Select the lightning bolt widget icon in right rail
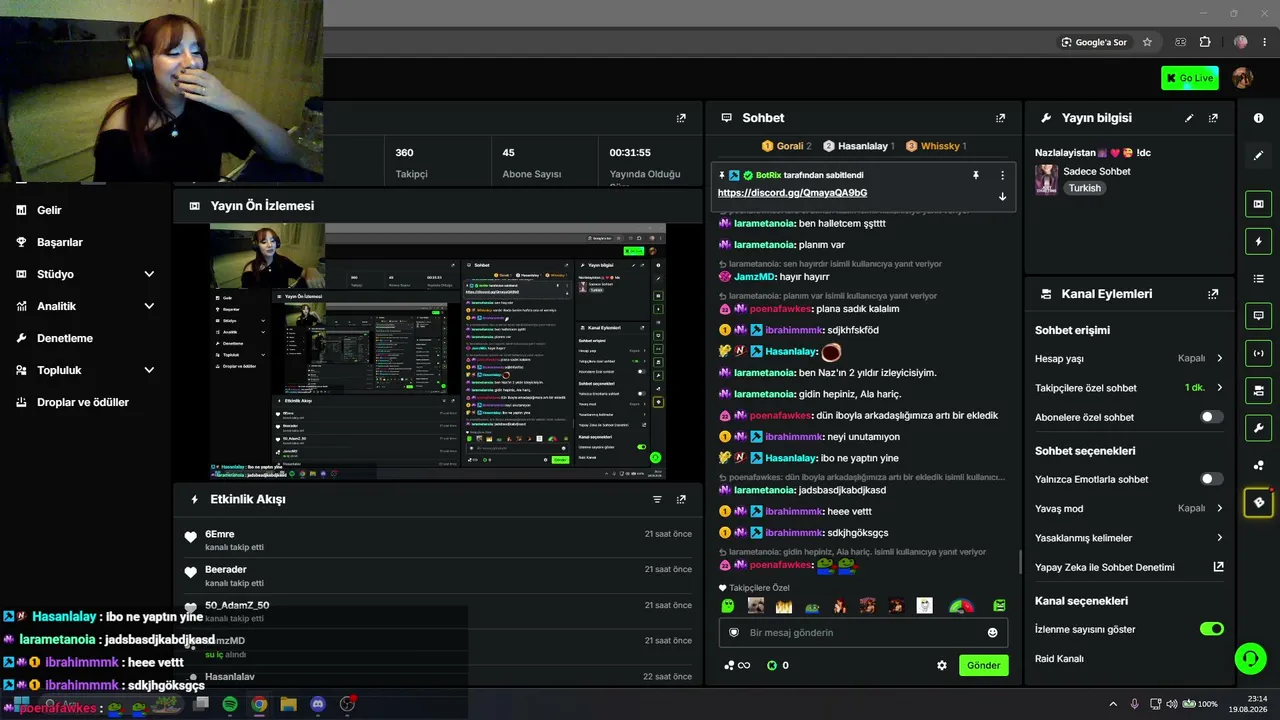The image size is (1280, 720). [1258, 241]
